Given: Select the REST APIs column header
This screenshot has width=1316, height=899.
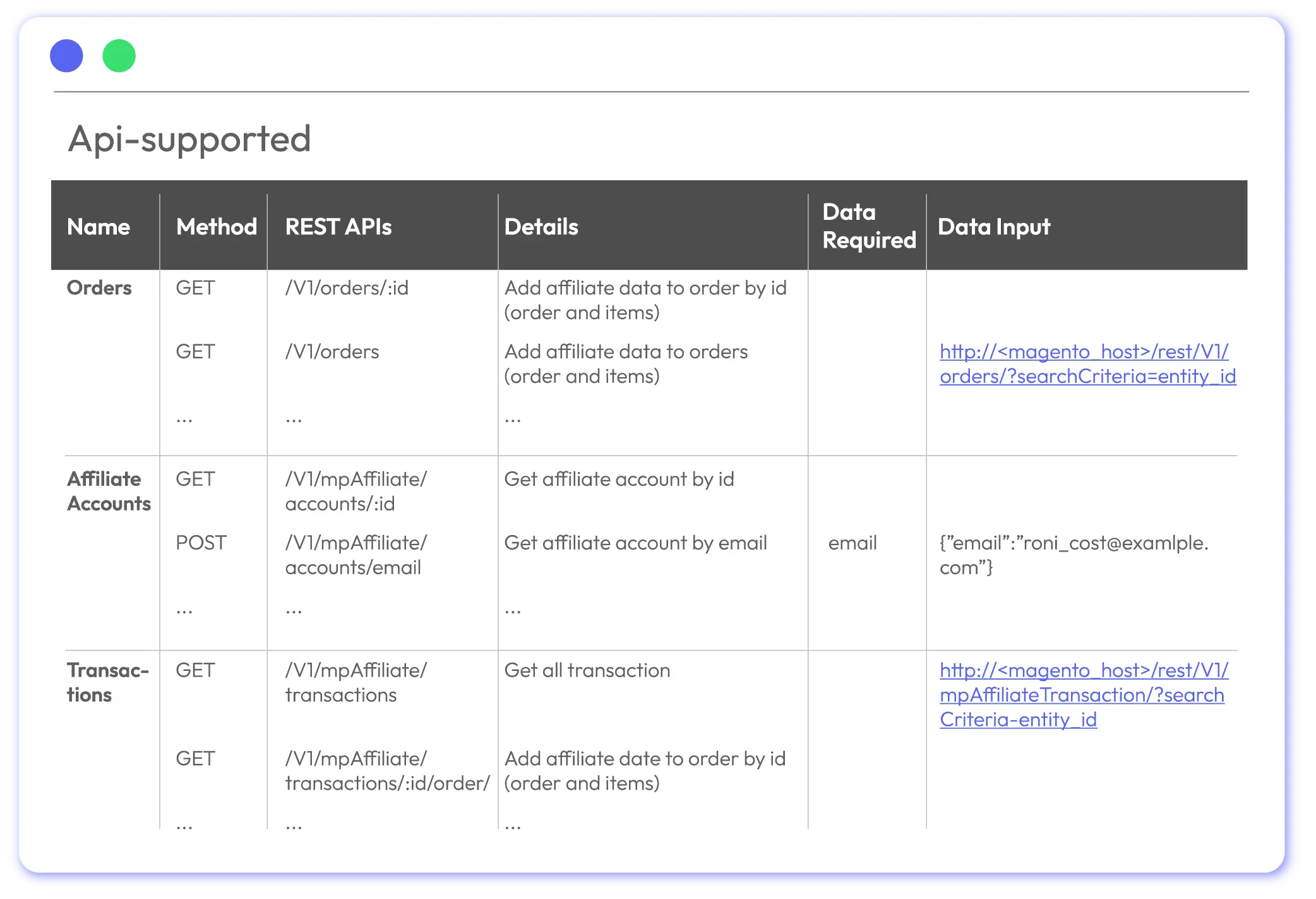Looking at the screenshot, I should pos(338,227).
